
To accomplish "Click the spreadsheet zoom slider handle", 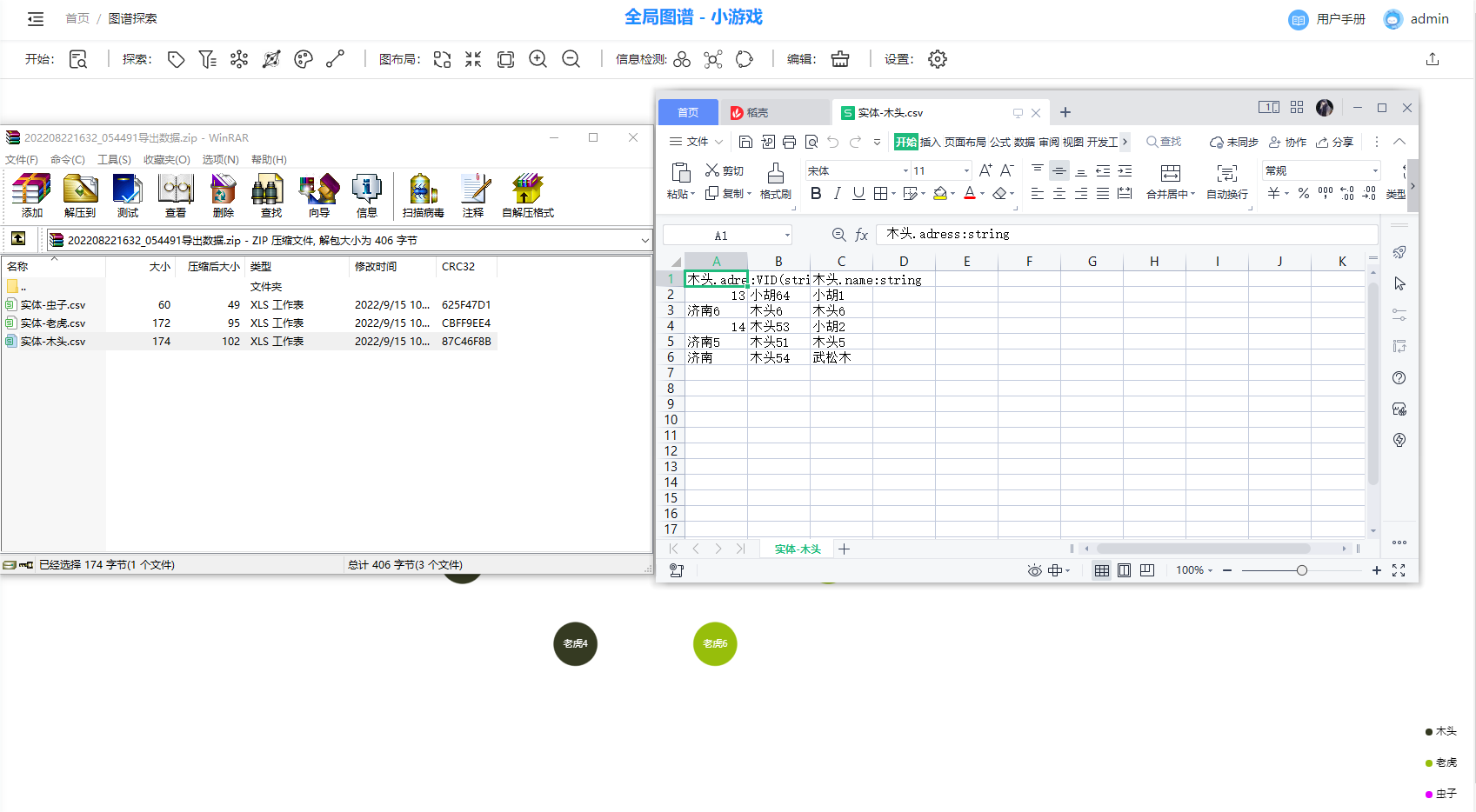I will click(1302, 570).
